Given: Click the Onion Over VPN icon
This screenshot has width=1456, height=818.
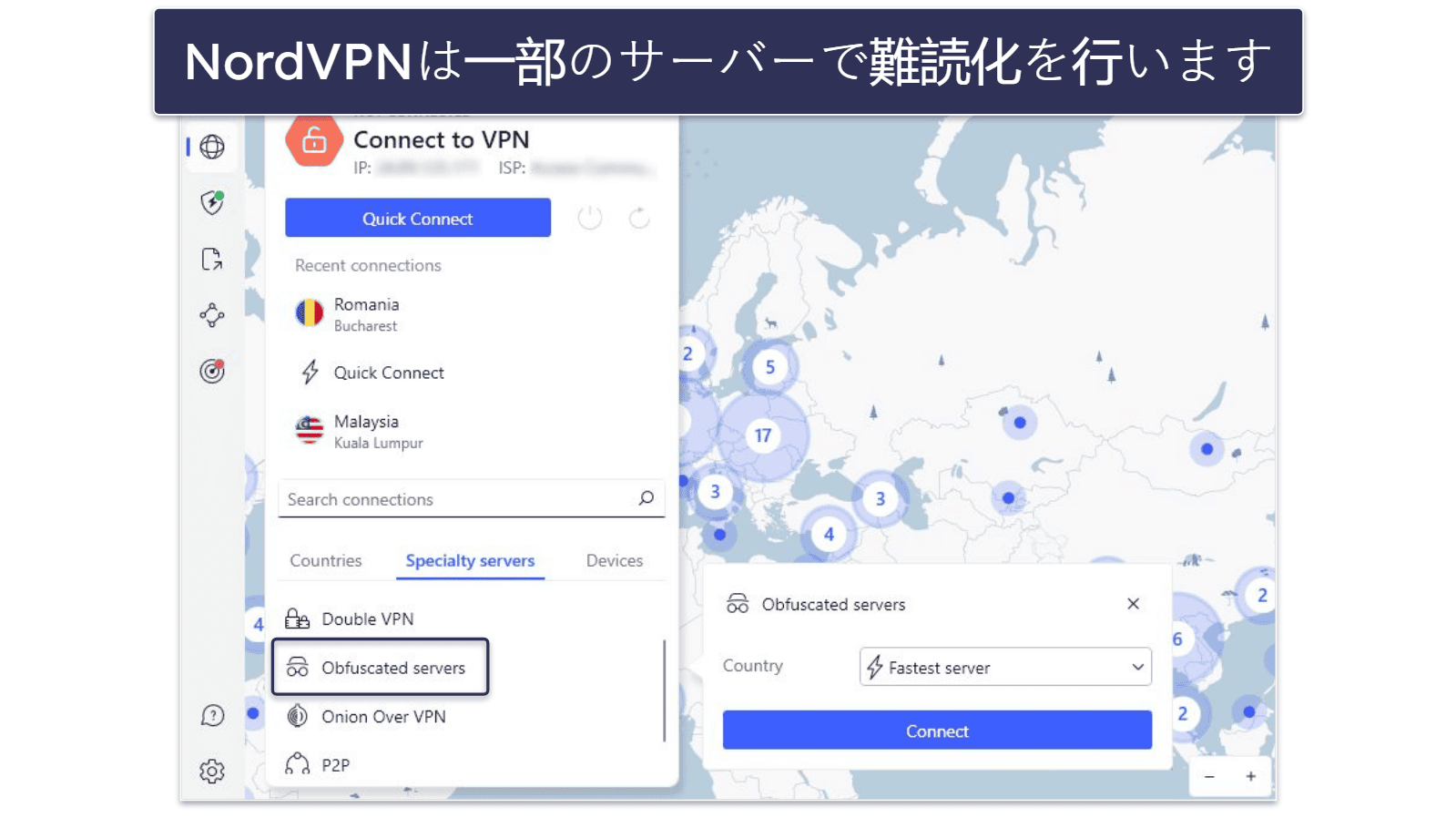Looking at the screenshot, I should (297, 716).
